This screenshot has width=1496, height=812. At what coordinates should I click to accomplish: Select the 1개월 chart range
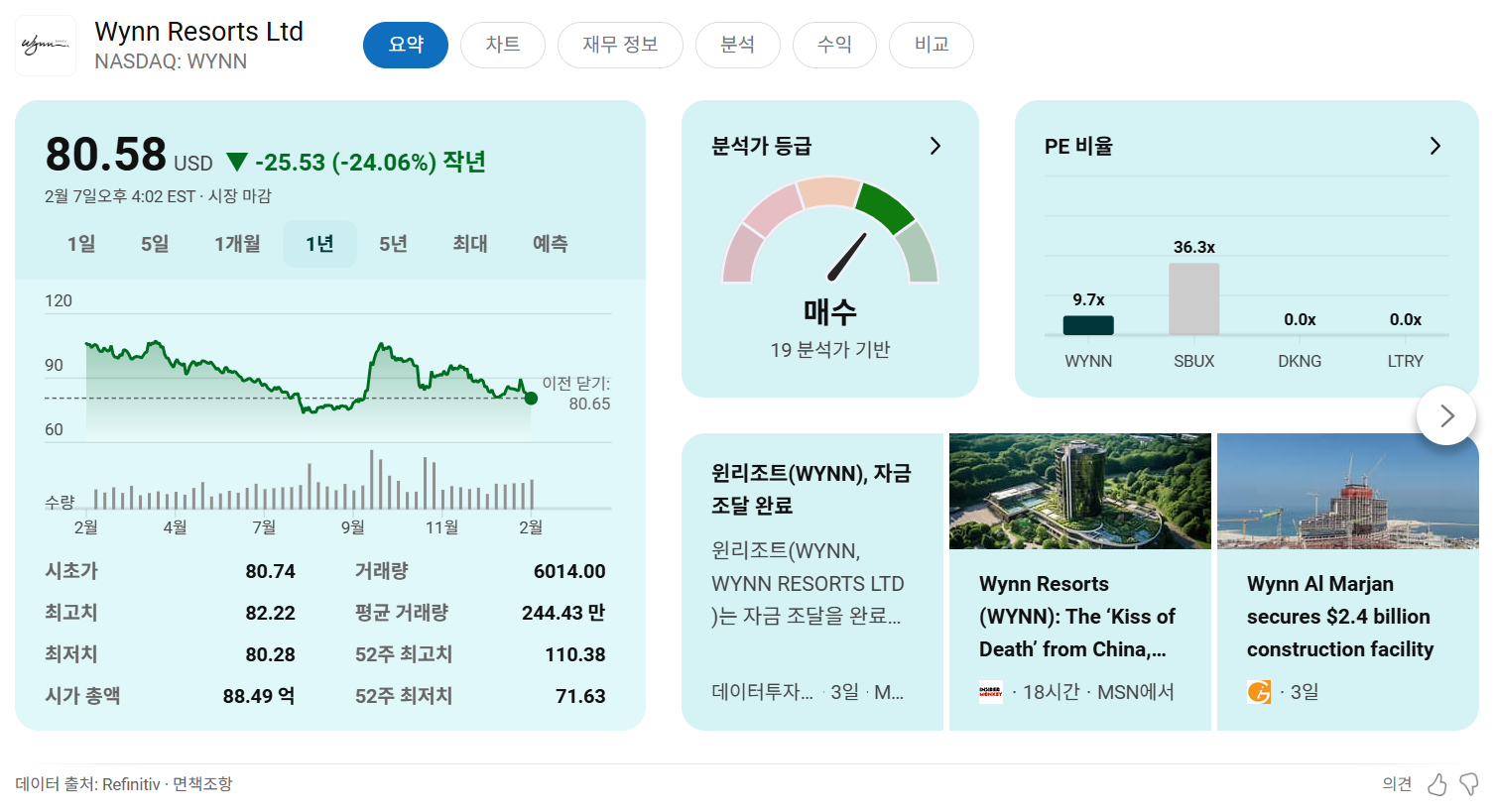coord(237,244)
